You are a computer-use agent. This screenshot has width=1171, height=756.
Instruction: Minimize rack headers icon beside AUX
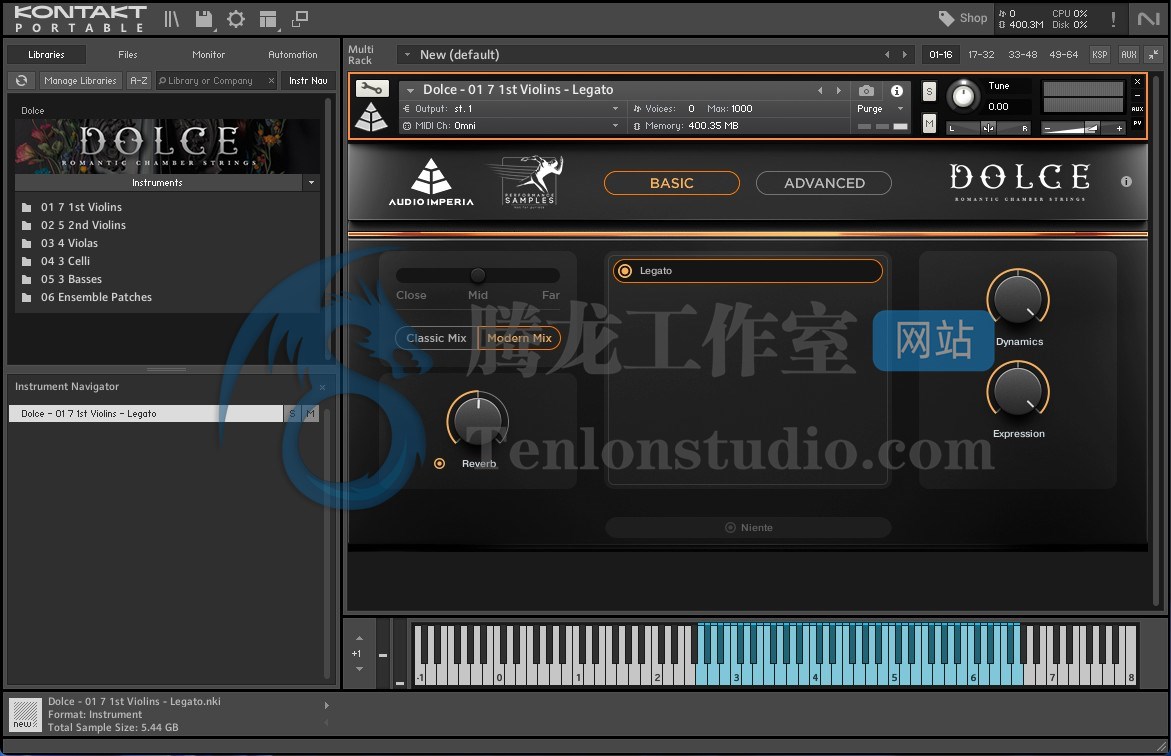coord(1154,55)
